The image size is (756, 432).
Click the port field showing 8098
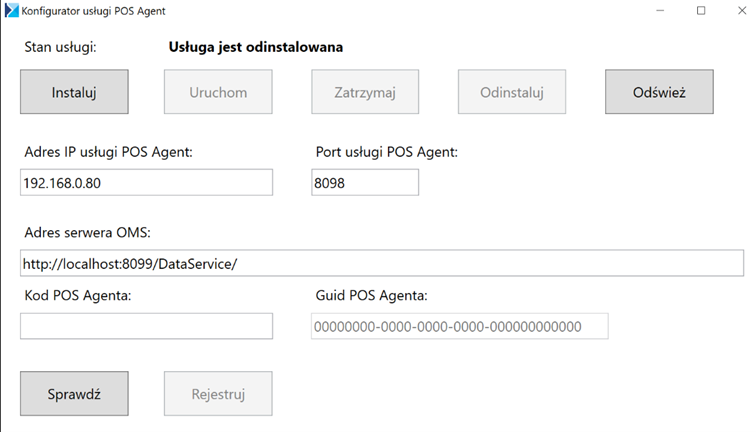pyautogui.click(x=365, y=183)
